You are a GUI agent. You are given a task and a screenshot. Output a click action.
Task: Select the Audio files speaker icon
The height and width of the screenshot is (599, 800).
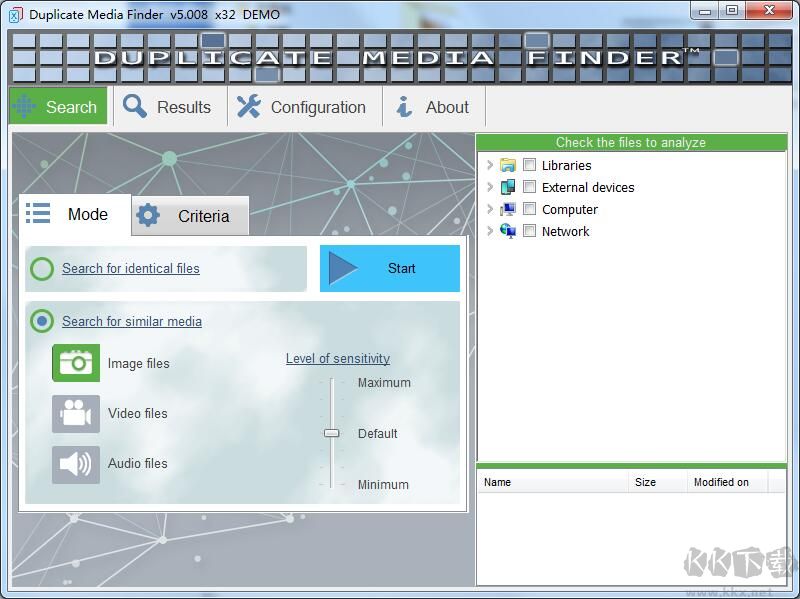(76, 464)
